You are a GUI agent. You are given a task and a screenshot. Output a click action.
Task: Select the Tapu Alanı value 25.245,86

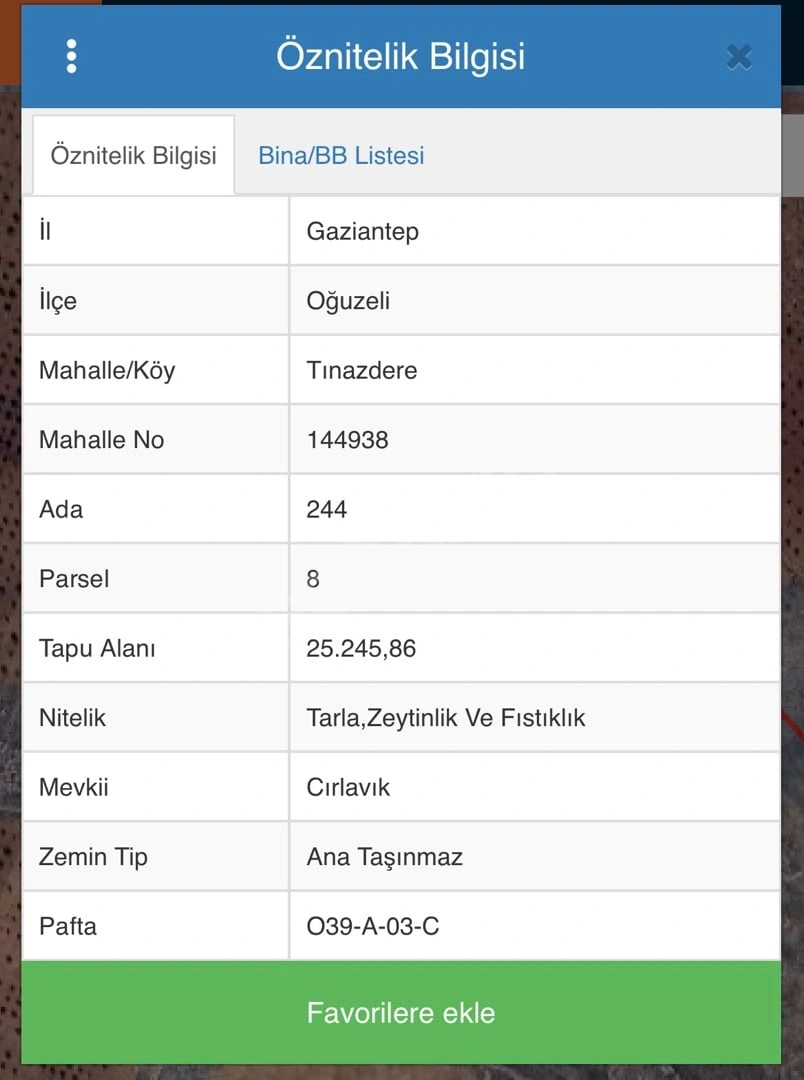[361, 649]
